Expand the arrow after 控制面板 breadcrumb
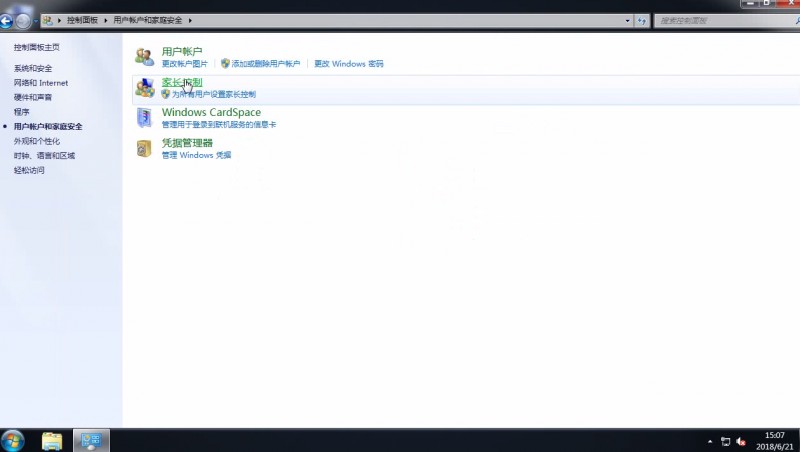This screenshot has height=452, width=800. (106, 20)
